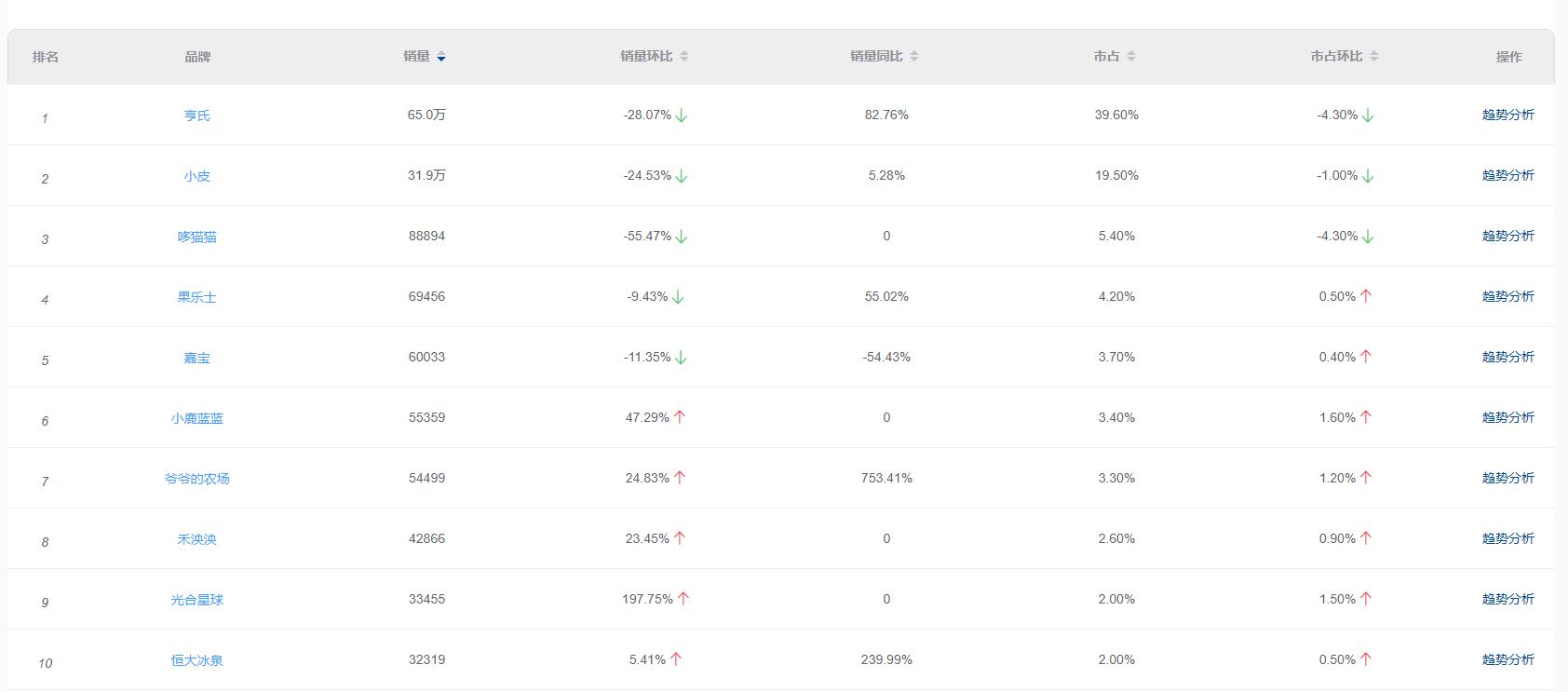Go to 爷爷的农场 brand page
The image size is (1568, 692).
point(197,479)
